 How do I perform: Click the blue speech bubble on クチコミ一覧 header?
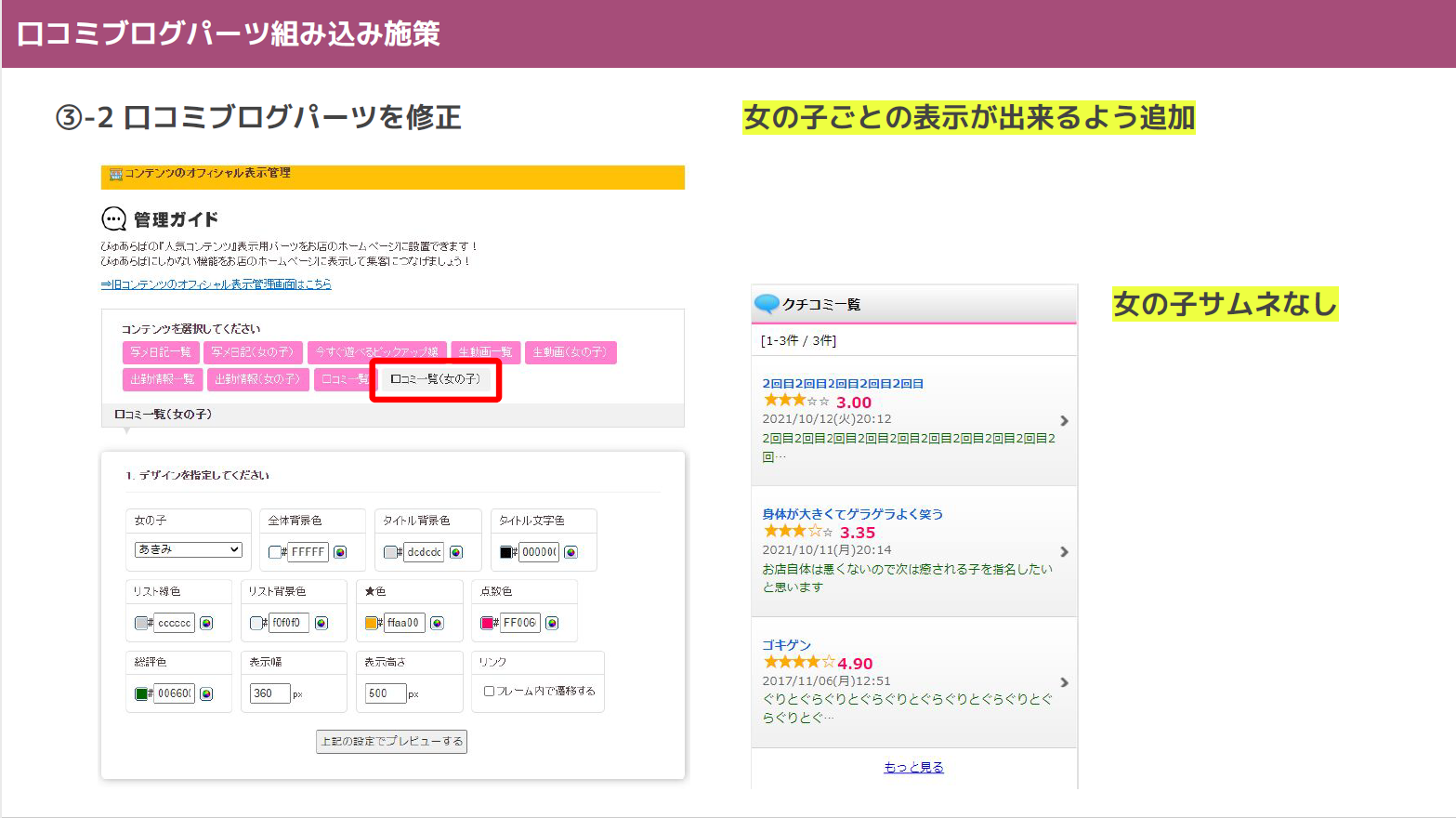(x=767, y=303)
